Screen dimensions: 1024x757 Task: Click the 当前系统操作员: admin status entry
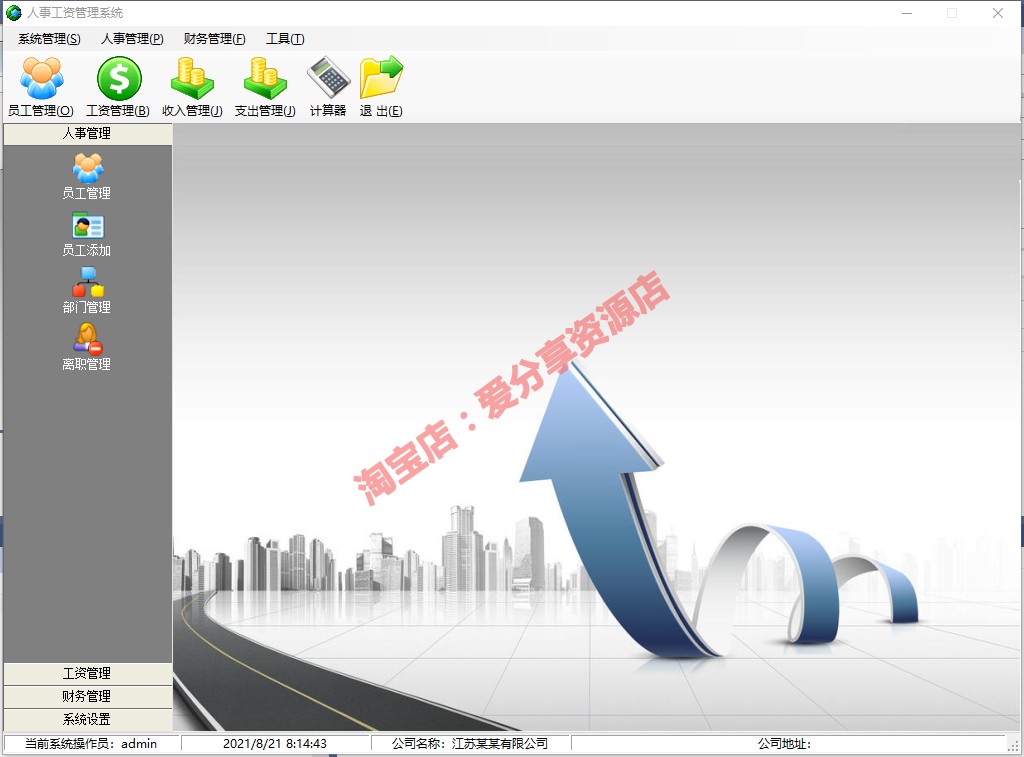(91, 743)
